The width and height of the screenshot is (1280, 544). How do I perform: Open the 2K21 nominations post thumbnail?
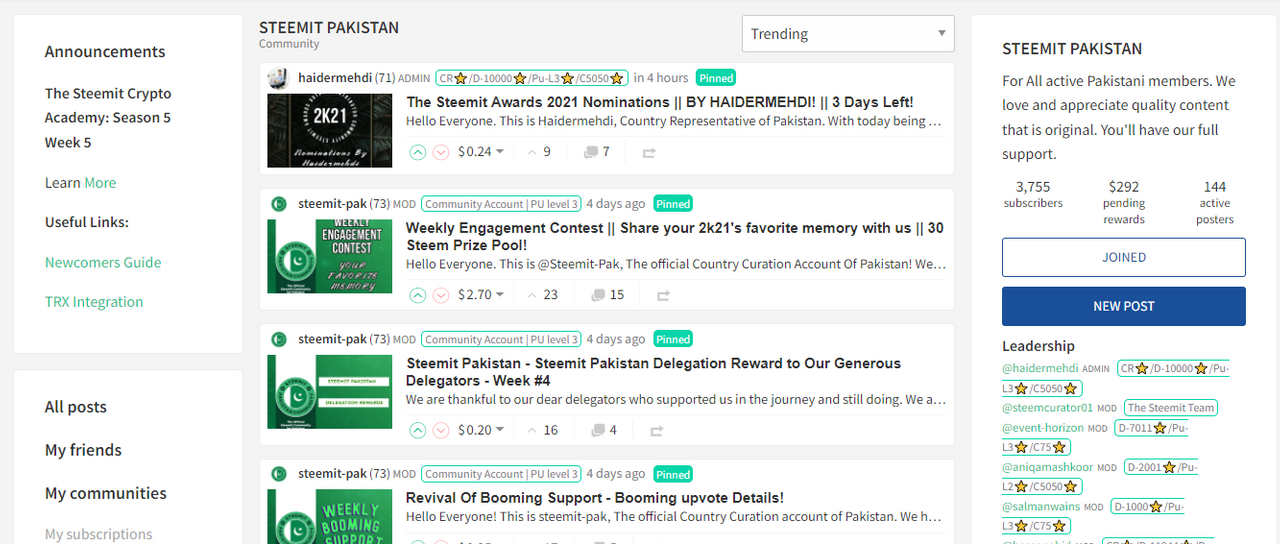point(330,130)
